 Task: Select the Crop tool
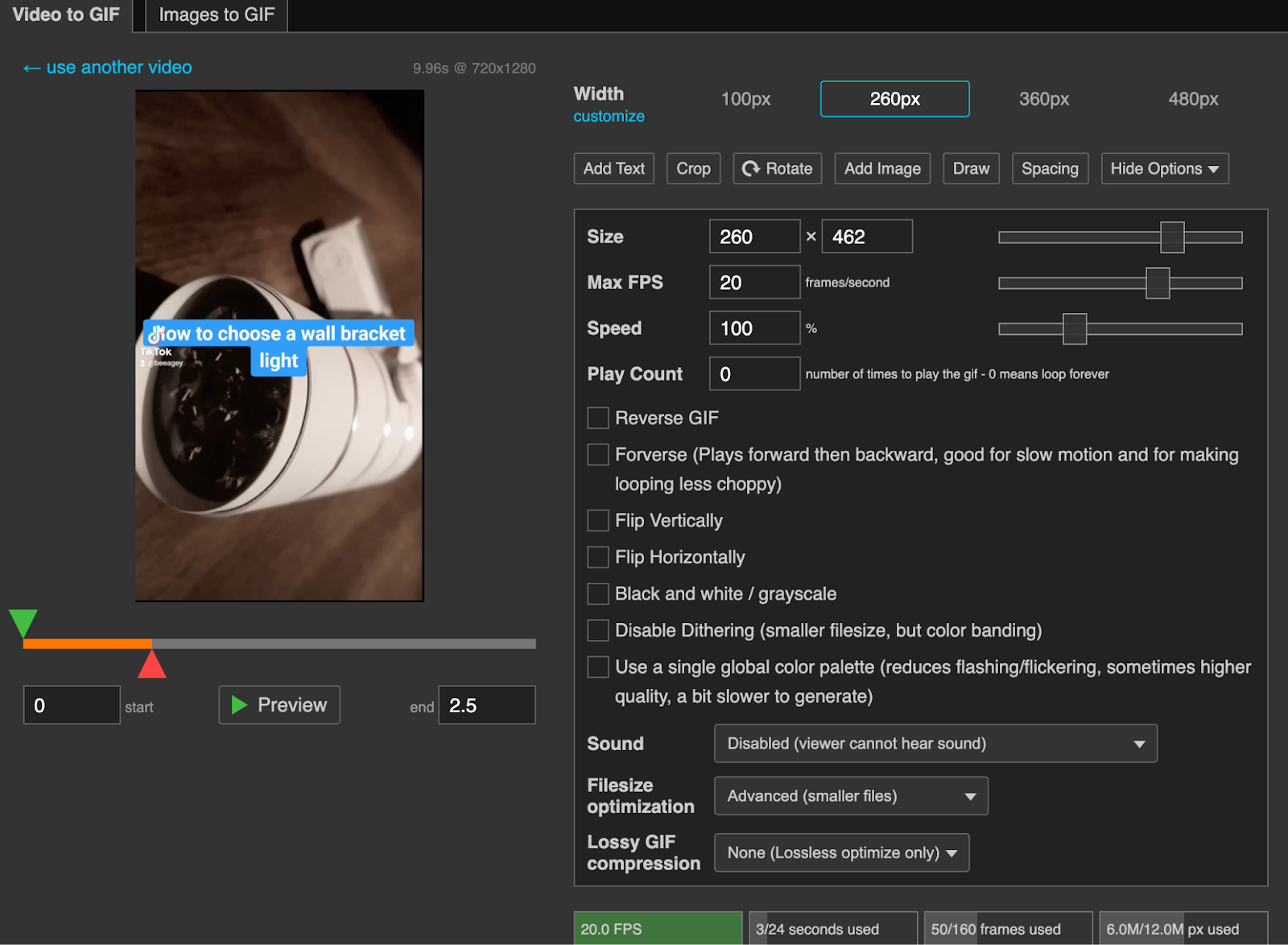(693, 168)
